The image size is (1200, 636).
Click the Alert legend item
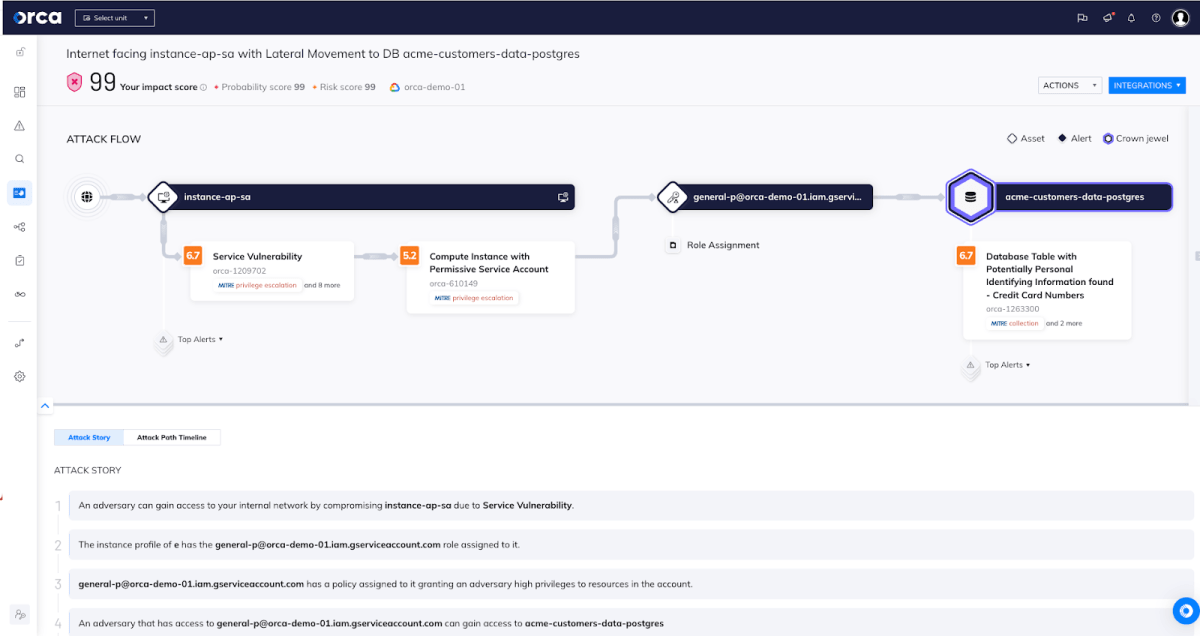1074,139
